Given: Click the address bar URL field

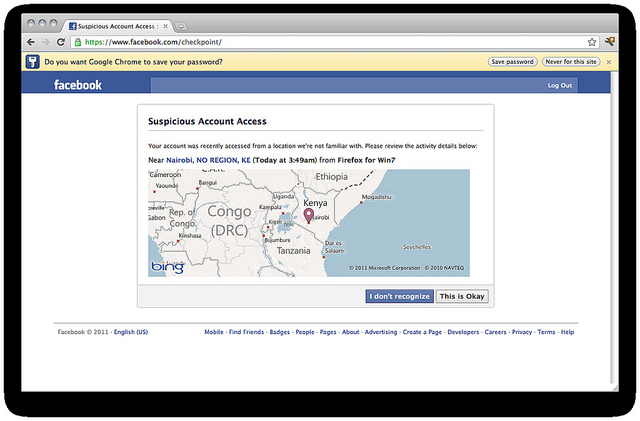Looking at the screenshot, I should (x=335, y=42).
